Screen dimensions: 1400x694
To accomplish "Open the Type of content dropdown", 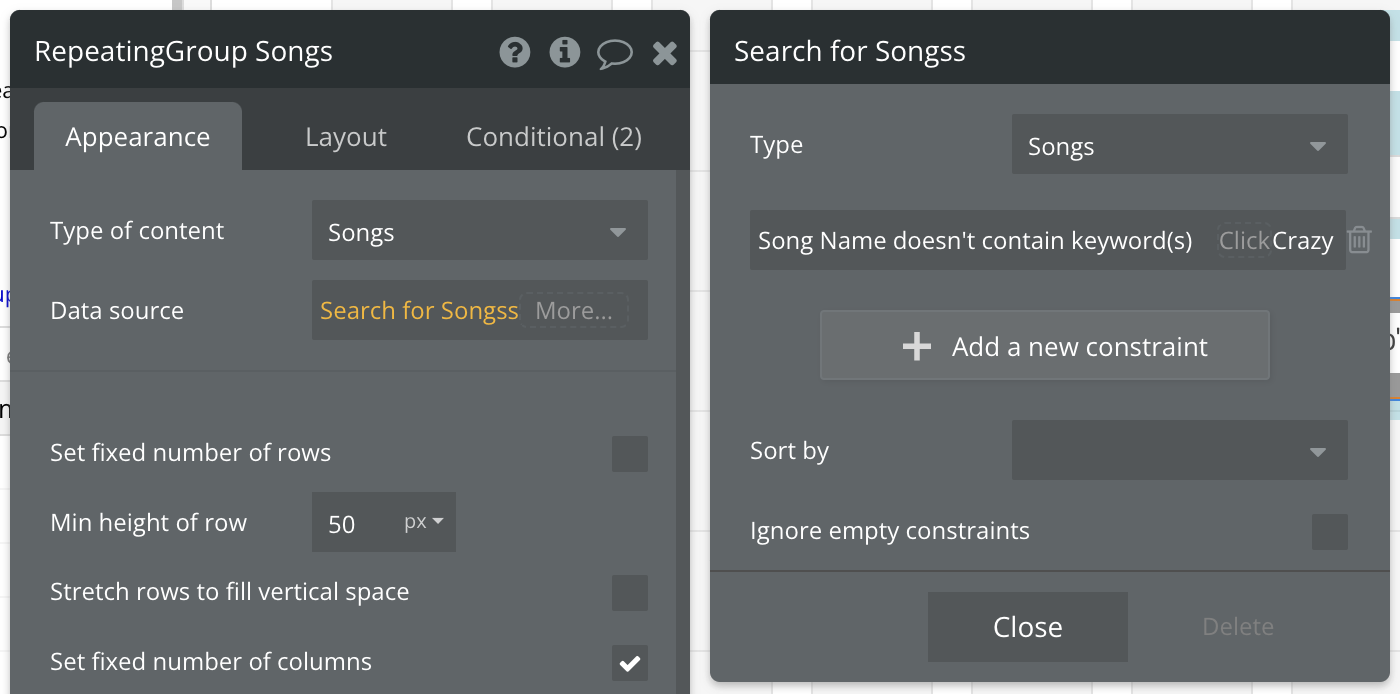I will coord(479,231).
